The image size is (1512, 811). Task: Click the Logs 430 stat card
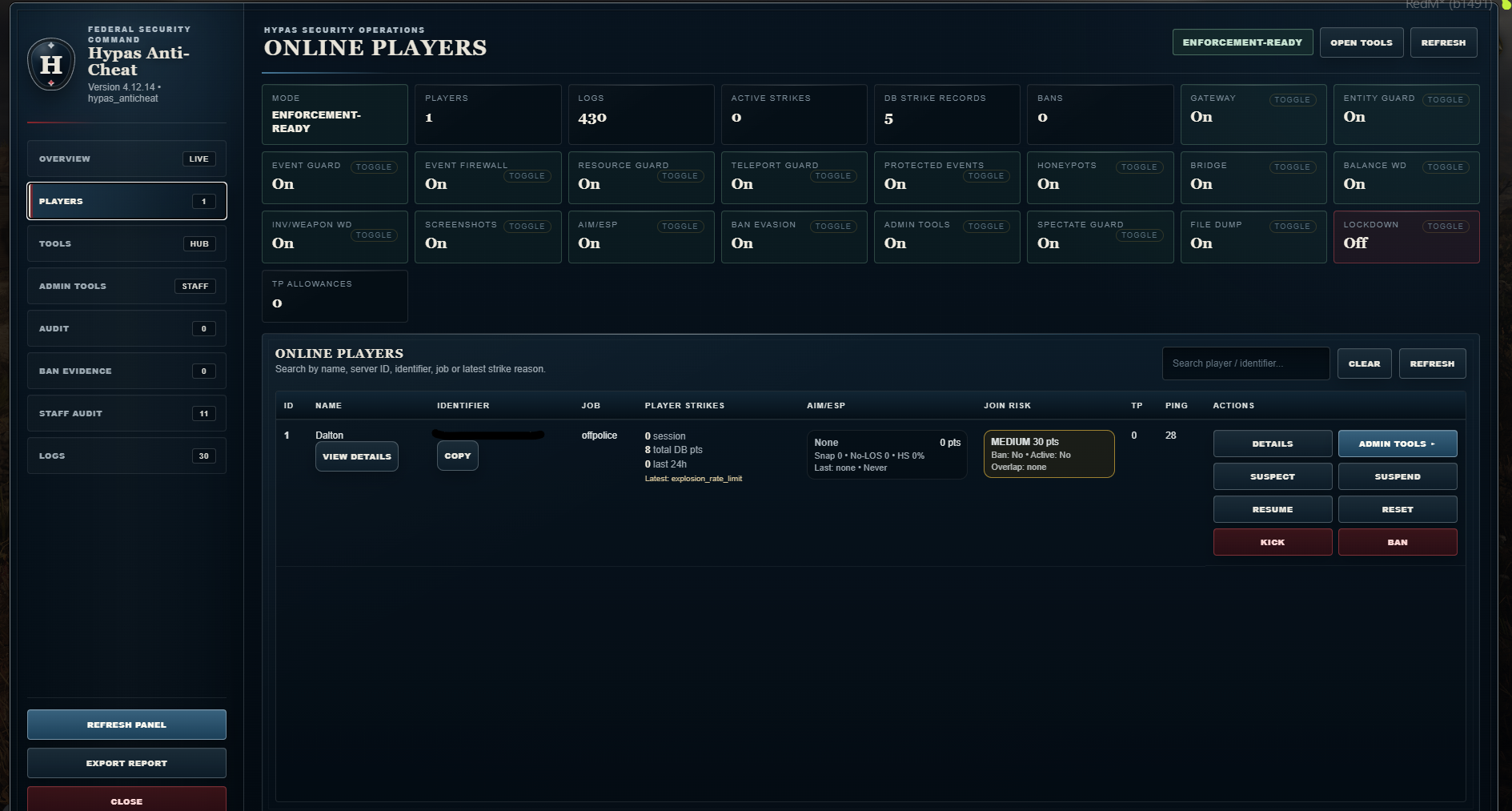coord(641,114)
